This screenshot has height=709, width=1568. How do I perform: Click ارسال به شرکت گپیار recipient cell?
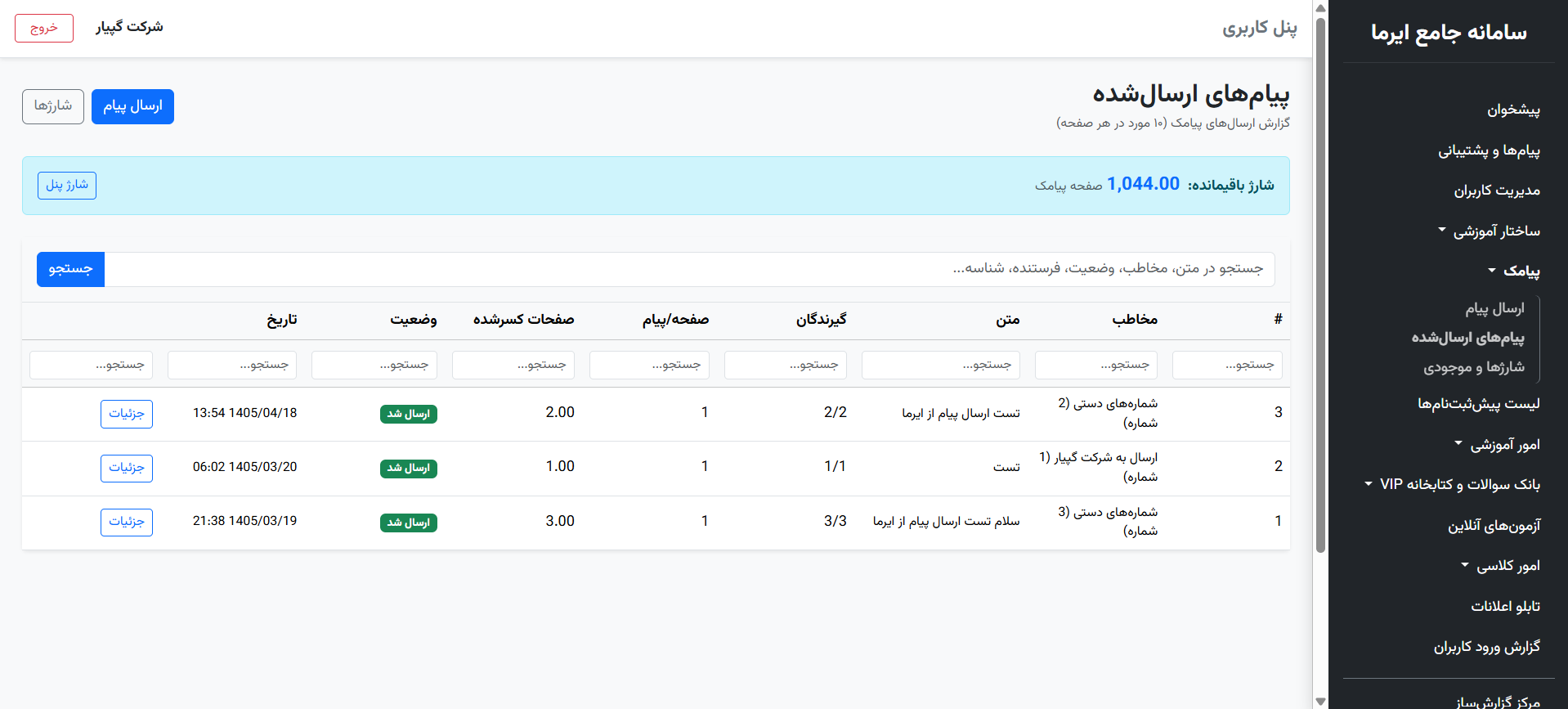pos(1099,467)
